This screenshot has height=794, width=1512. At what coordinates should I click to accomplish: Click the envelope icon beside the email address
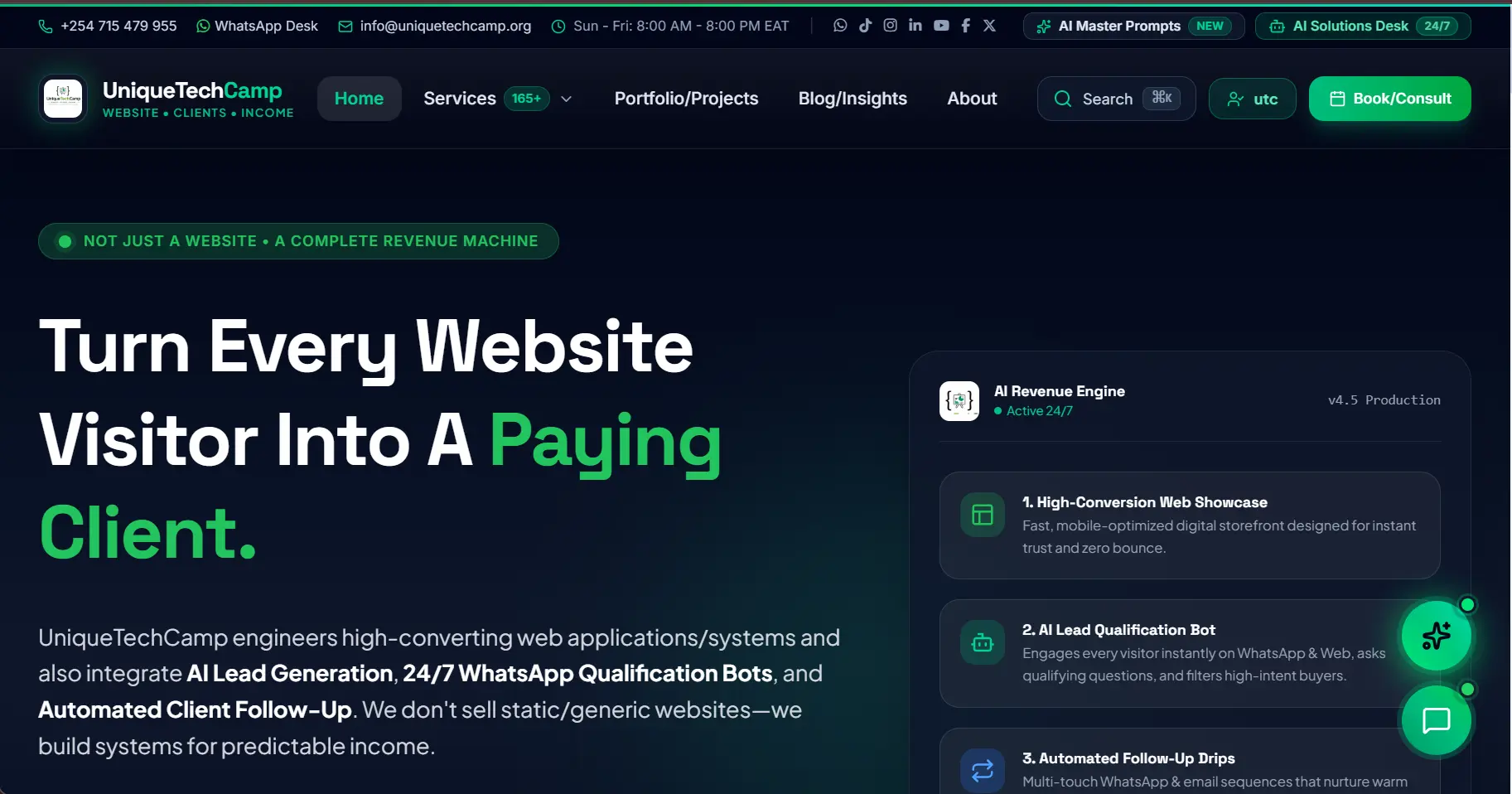(x=345, y=27)
